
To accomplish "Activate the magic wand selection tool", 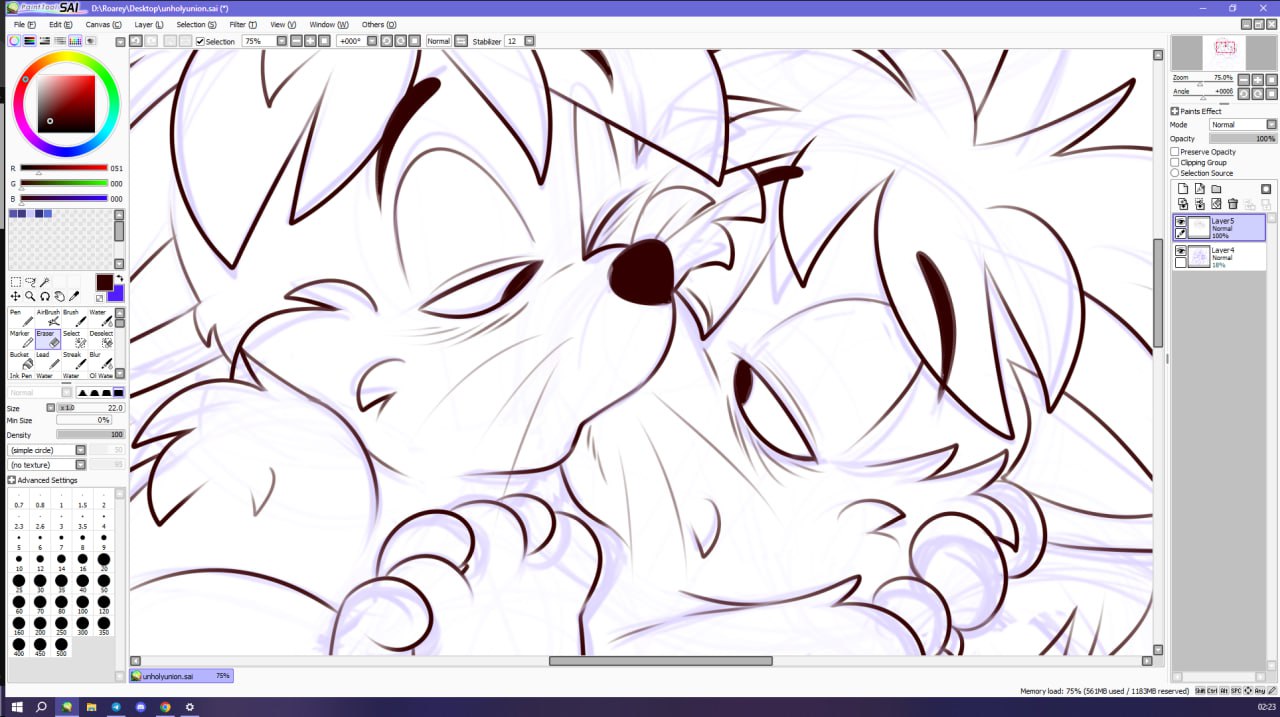I will (45, 282).
